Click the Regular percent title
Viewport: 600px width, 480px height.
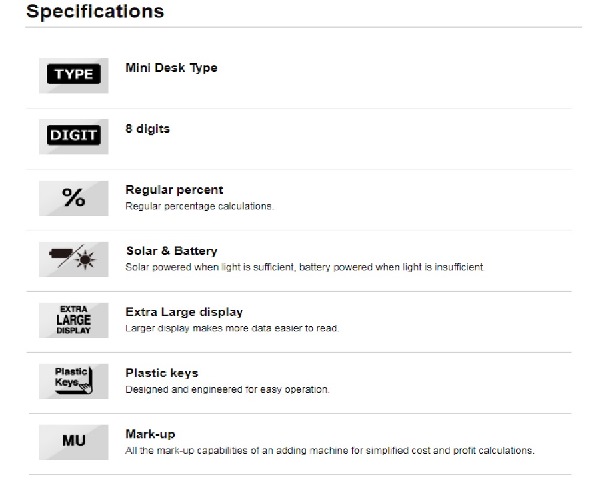[174, 190]
